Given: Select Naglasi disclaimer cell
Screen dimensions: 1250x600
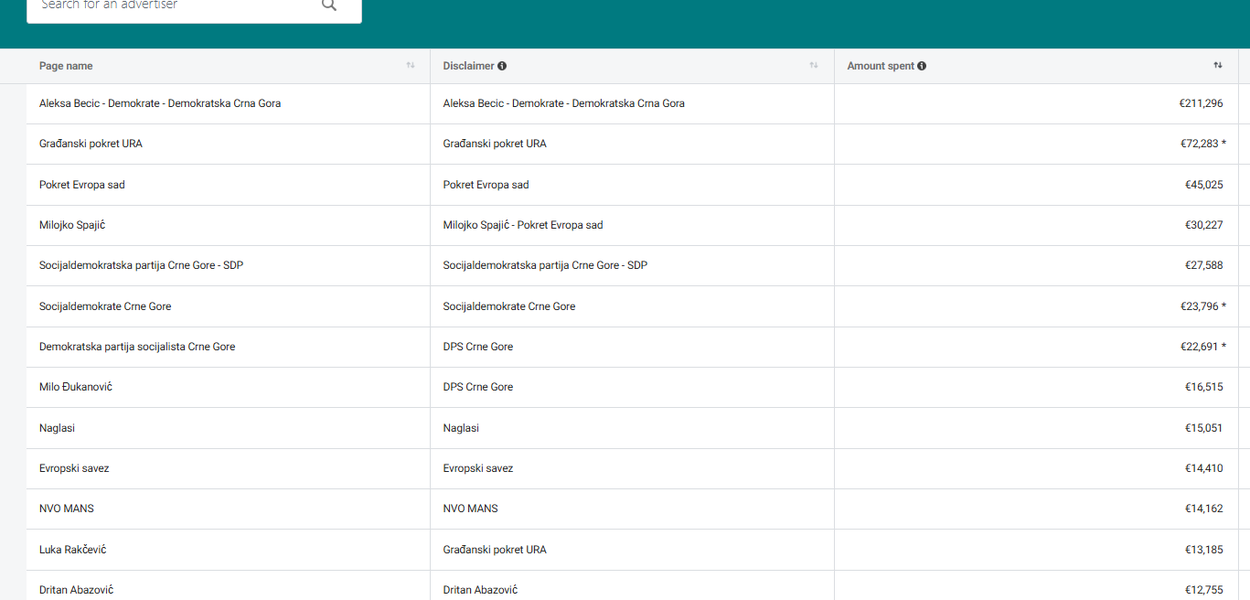Looking at the screenshot, I should point(461,428).
